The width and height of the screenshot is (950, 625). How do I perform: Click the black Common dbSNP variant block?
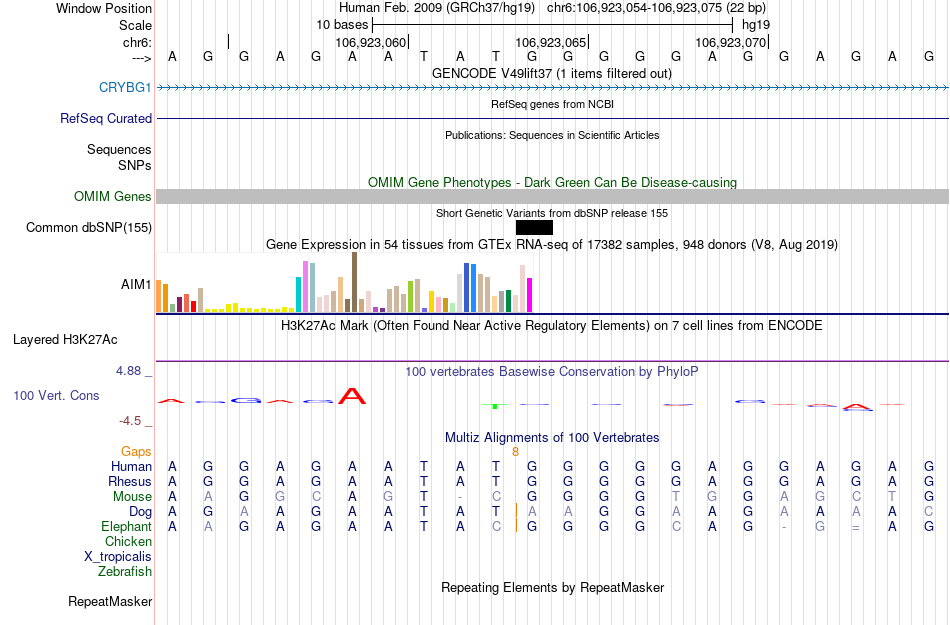pyautogui.click(x=534, y=228)
